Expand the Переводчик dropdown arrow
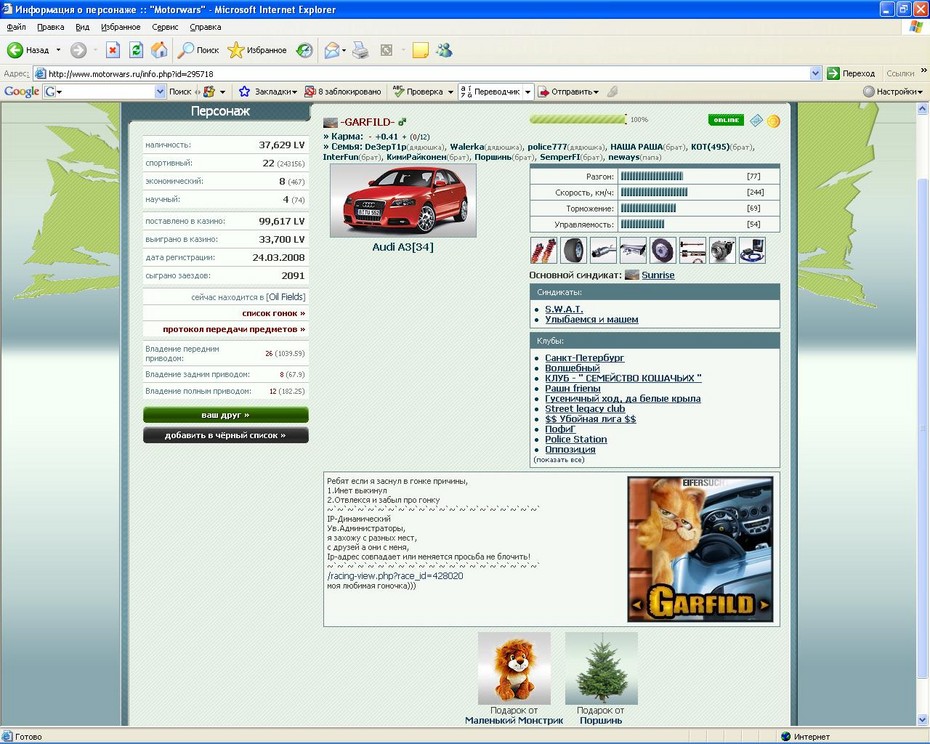This screenshot has width=930, height=744. pyautogui.click(x=527, y=92)
